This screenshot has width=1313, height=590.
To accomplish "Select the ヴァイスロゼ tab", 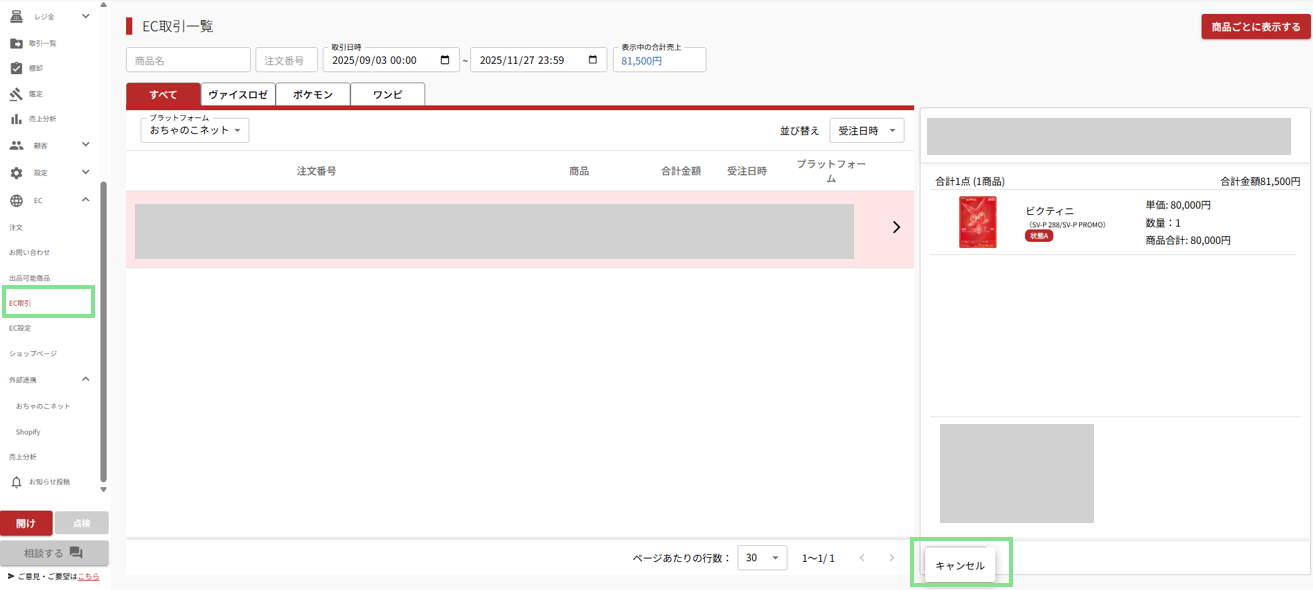I will click(x=237, y=95).
